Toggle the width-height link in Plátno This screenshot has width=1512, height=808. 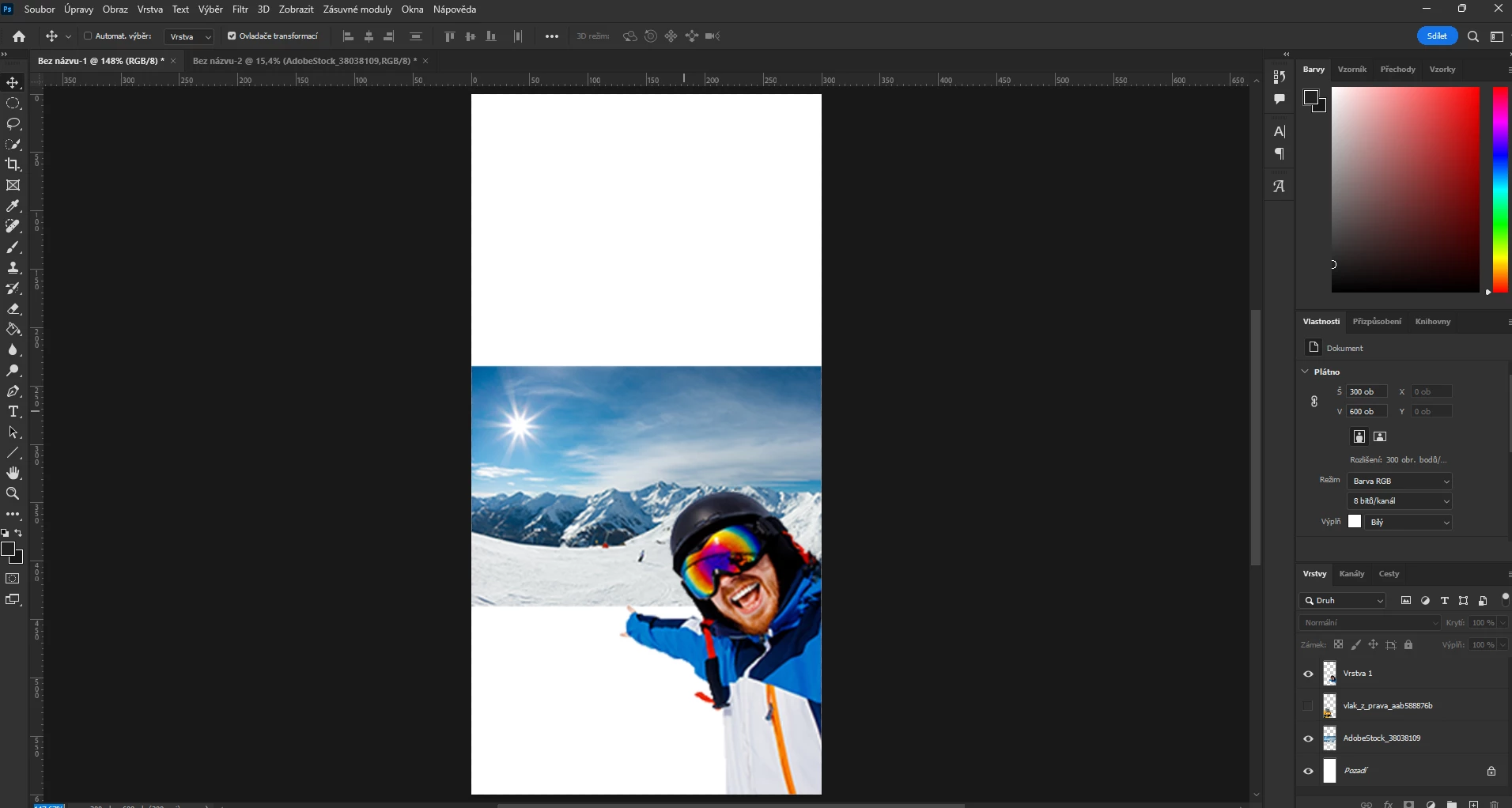pyautogui.click(x=1314, y=402)
